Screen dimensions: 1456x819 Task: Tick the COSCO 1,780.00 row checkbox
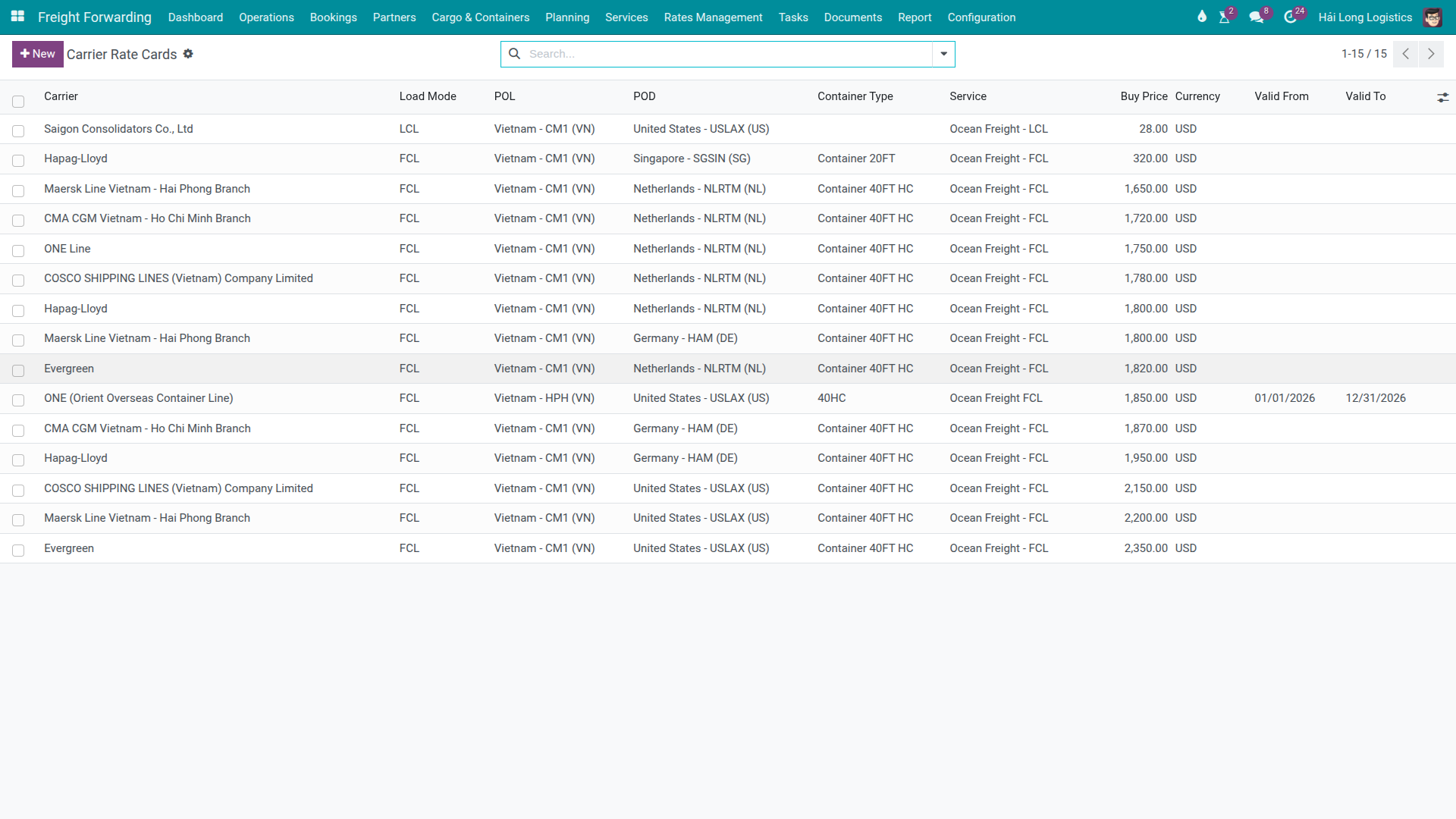(x=18, y=281)
